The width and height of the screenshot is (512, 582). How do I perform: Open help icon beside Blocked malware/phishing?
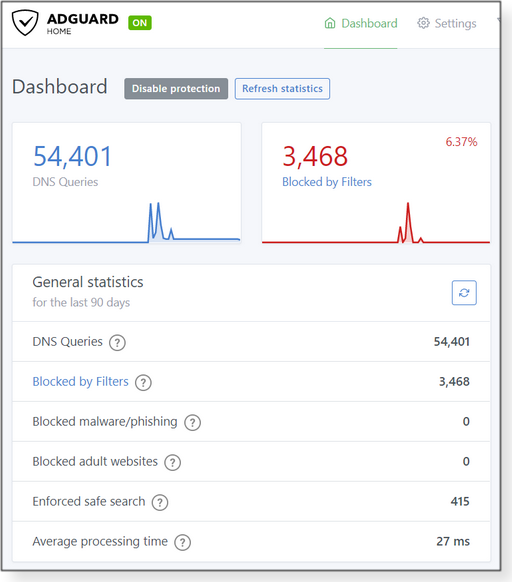(x=193, y=422)
